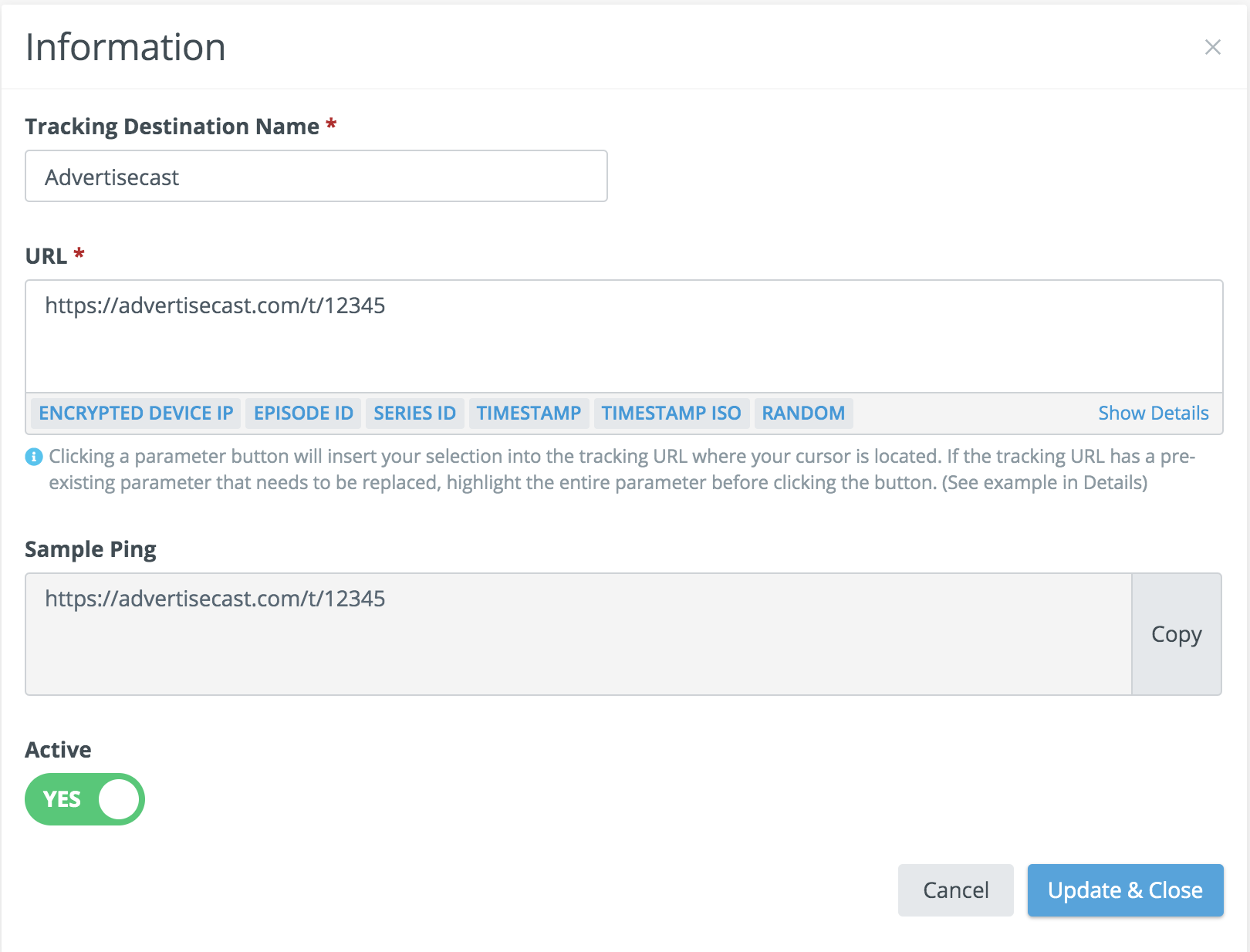This screenshot has width=1250, height=952.
Task: Insert ENCRYPTED DEVICE IP parameter
Action: pos(136,414)
